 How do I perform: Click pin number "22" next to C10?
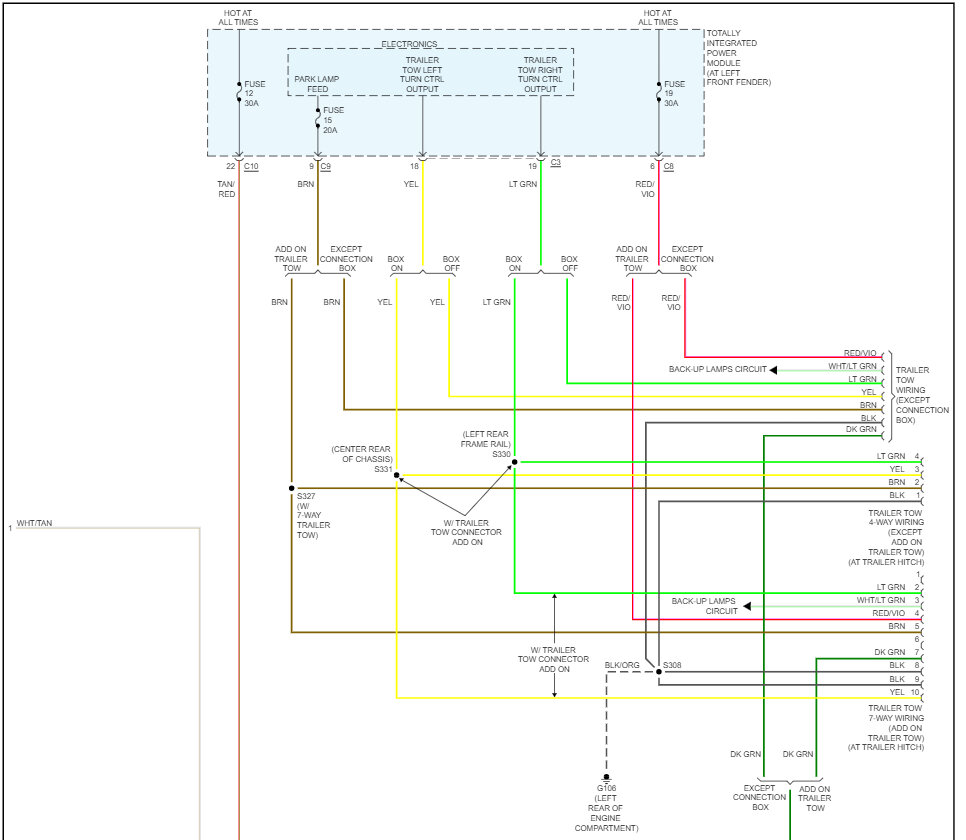click(230, 166)
